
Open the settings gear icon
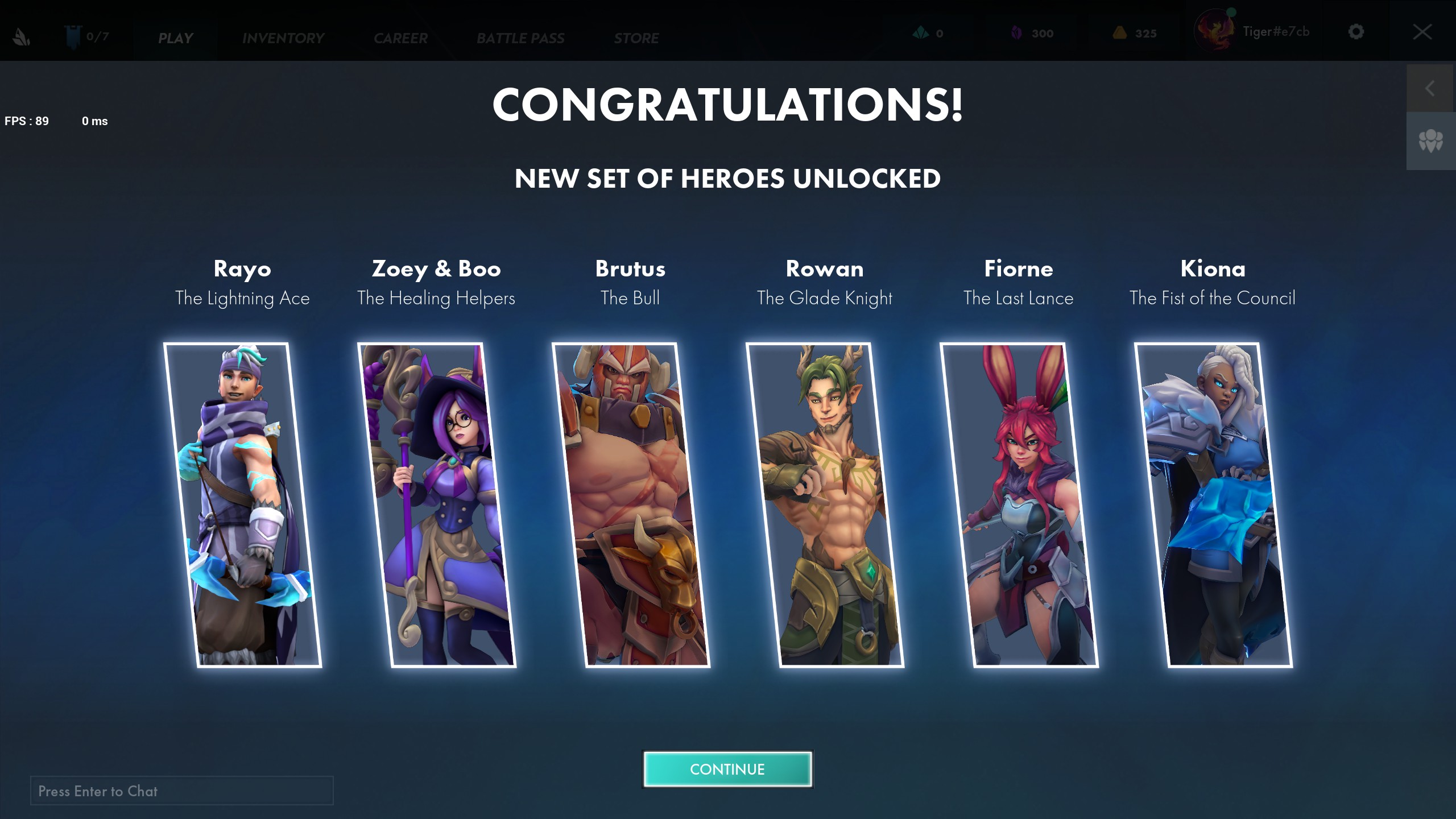click(x=1356, y=31)
